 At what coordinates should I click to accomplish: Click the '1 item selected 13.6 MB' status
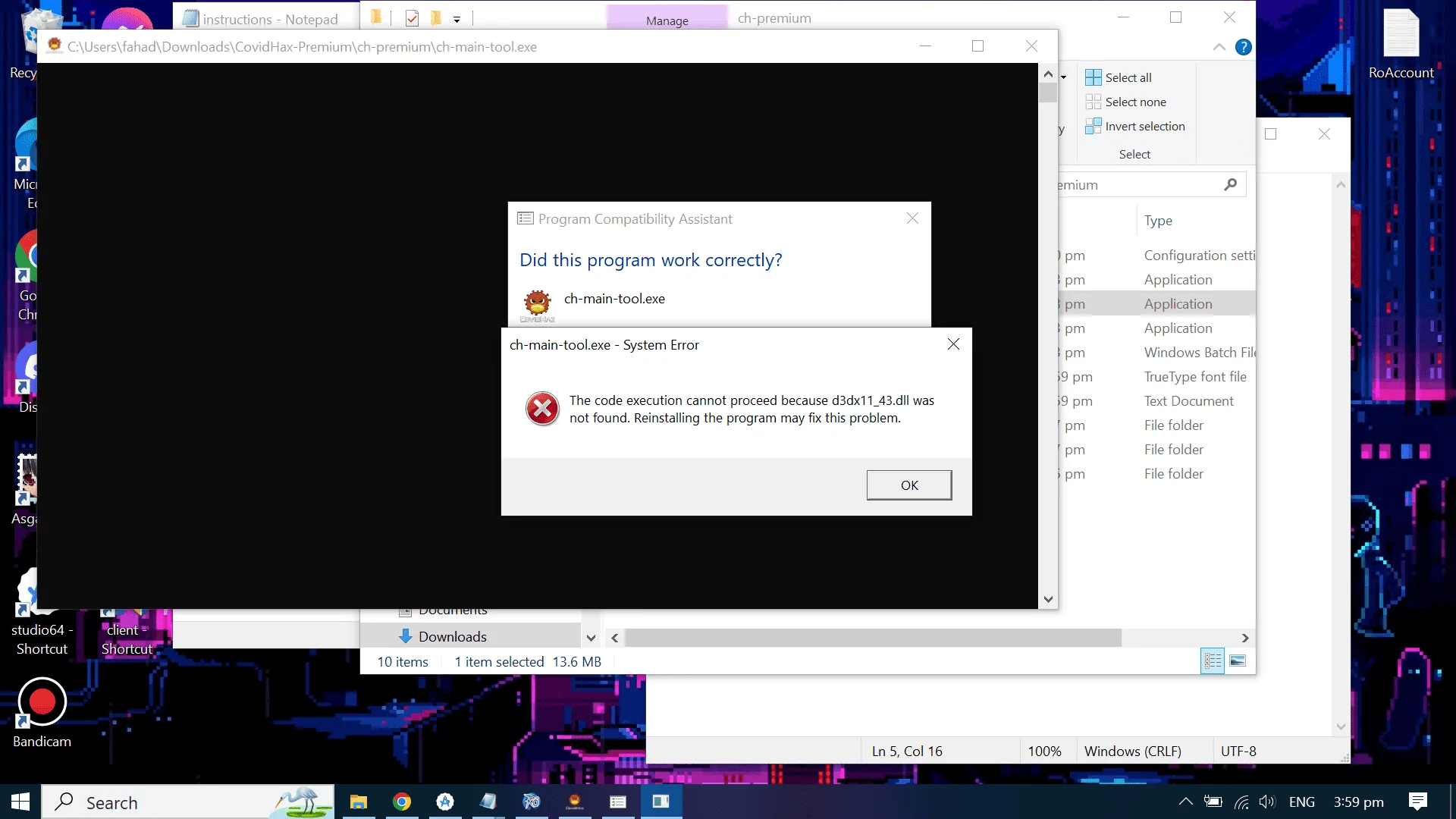click(x=528, y=662)
